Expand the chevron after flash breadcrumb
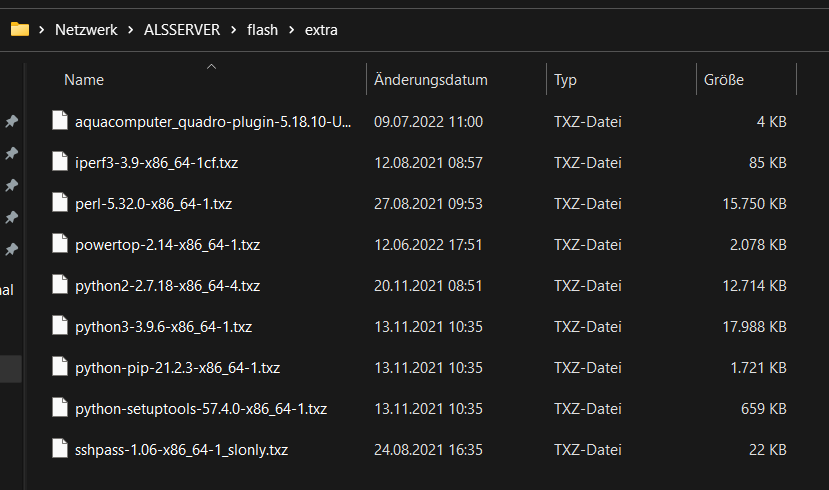 pos(291,30)
